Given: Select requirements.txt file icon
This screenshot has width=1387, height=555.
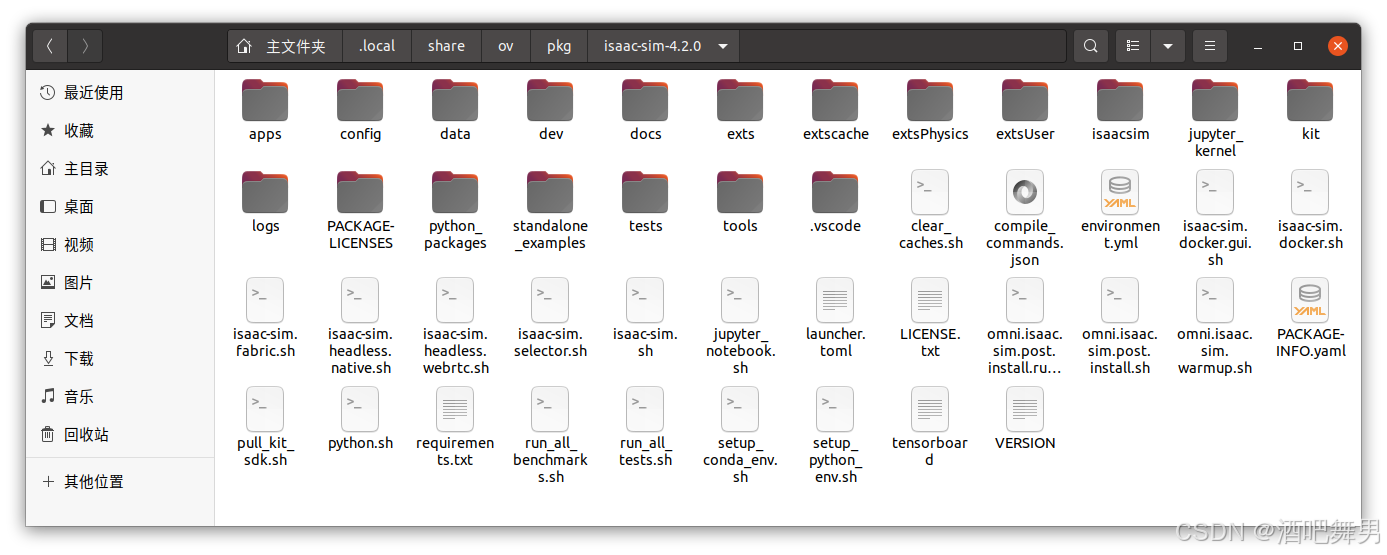Looking at the screenshot, I should pos(455,409).
